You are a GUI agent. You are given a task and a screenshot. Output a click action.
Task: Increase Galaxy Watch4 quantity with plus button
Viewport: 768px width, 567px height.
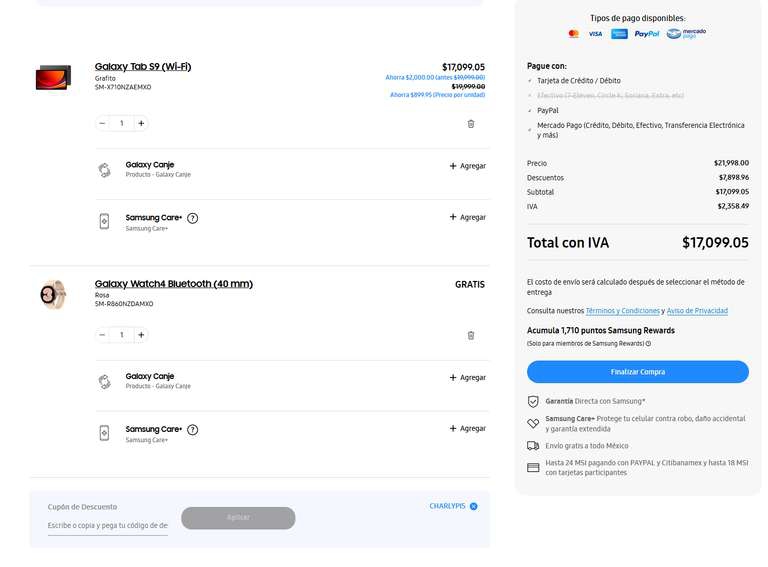[x=141, y=335]
